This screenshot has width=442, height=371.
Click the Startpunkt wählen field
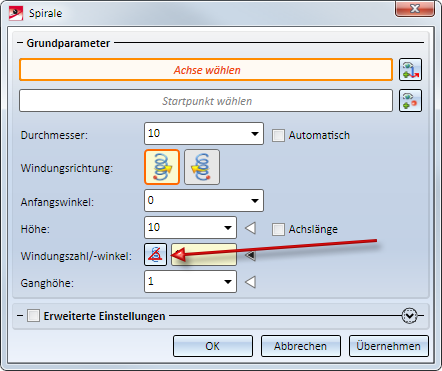[x=206, y=100]
